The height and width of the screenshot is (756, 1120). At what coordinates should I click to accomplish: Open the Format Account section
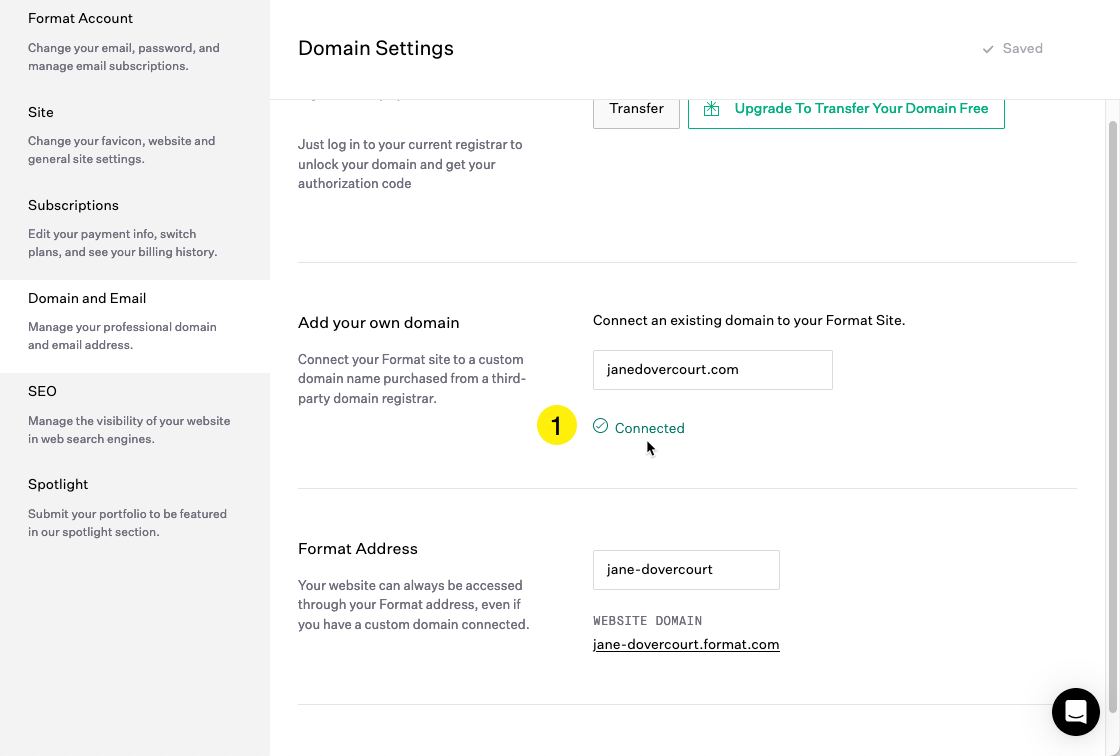[80, 18]
